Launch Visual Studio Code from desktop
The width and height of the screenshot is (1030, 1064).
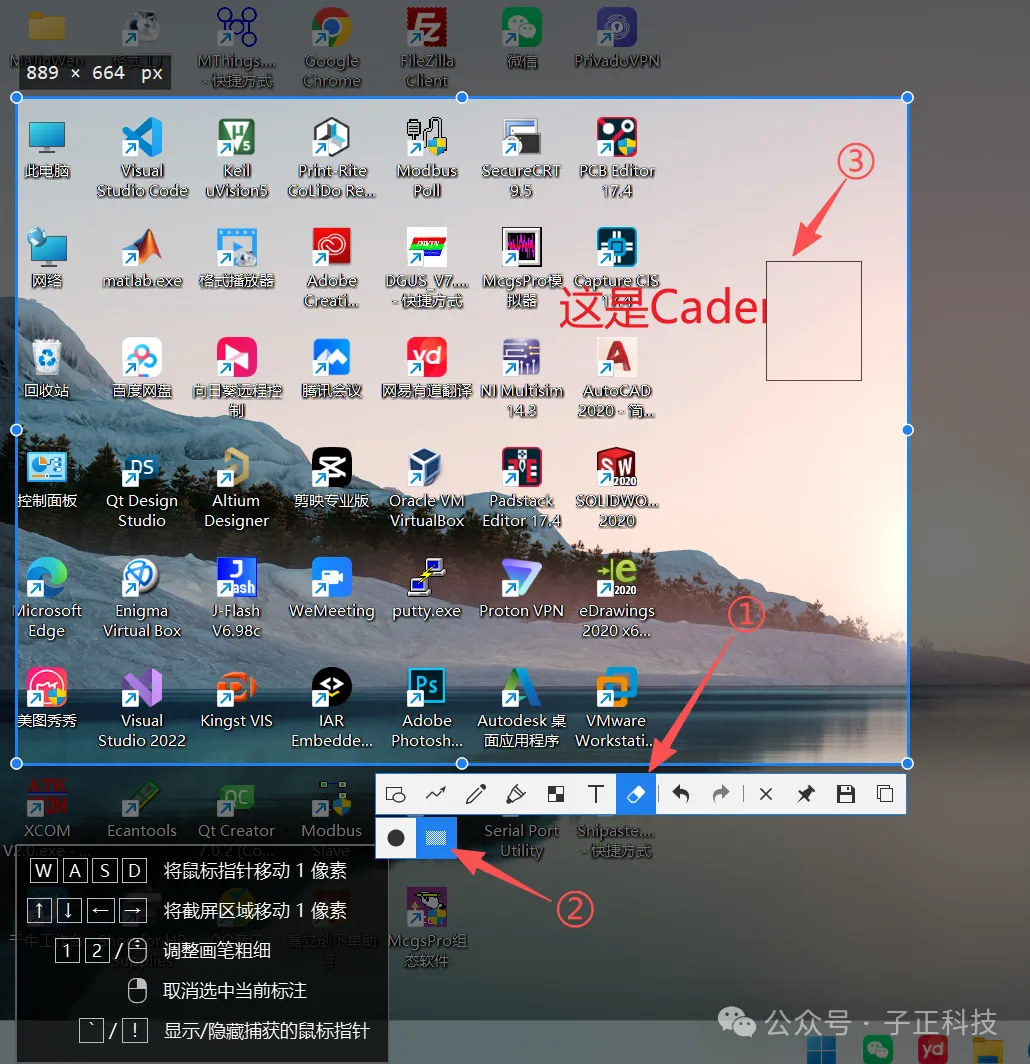click(x=141, y=140)
